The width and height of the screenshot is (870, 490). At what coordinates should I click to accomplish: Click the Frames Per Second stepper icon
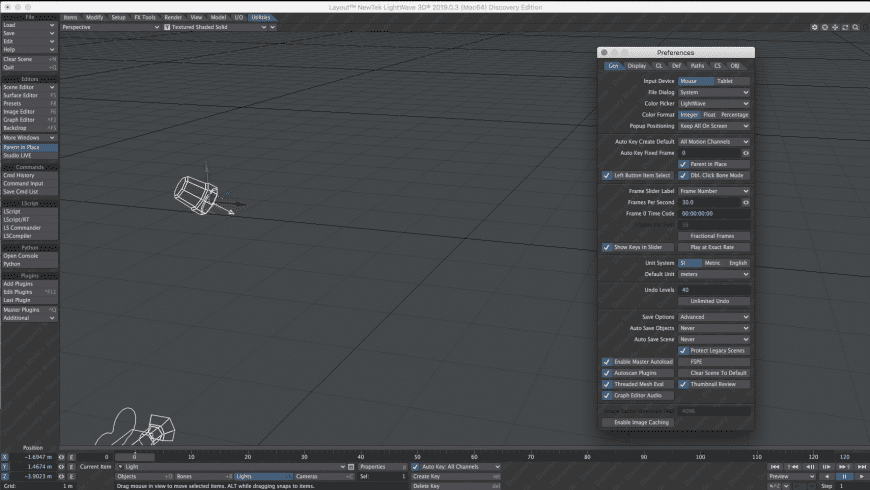[746, 202]
